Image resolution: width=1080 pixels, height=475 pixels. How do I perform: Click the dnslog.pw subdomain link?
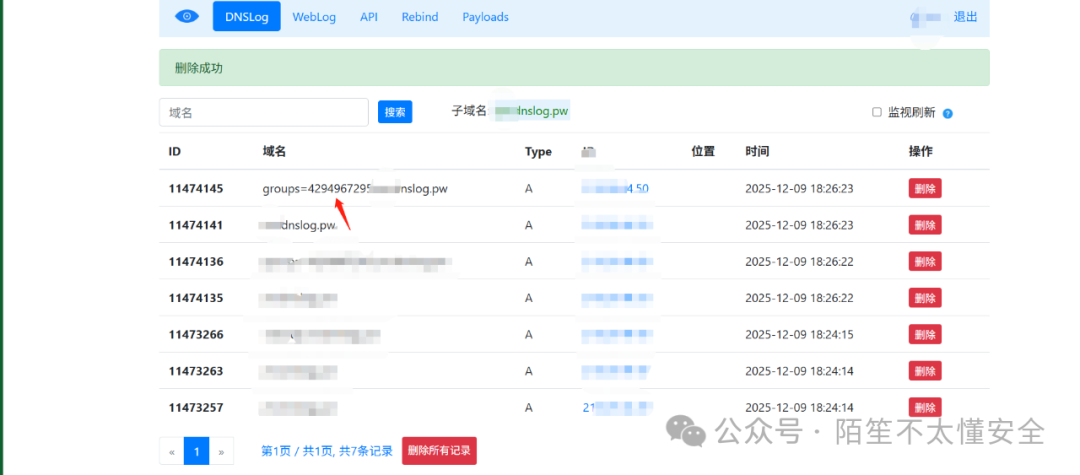(533, 111)
